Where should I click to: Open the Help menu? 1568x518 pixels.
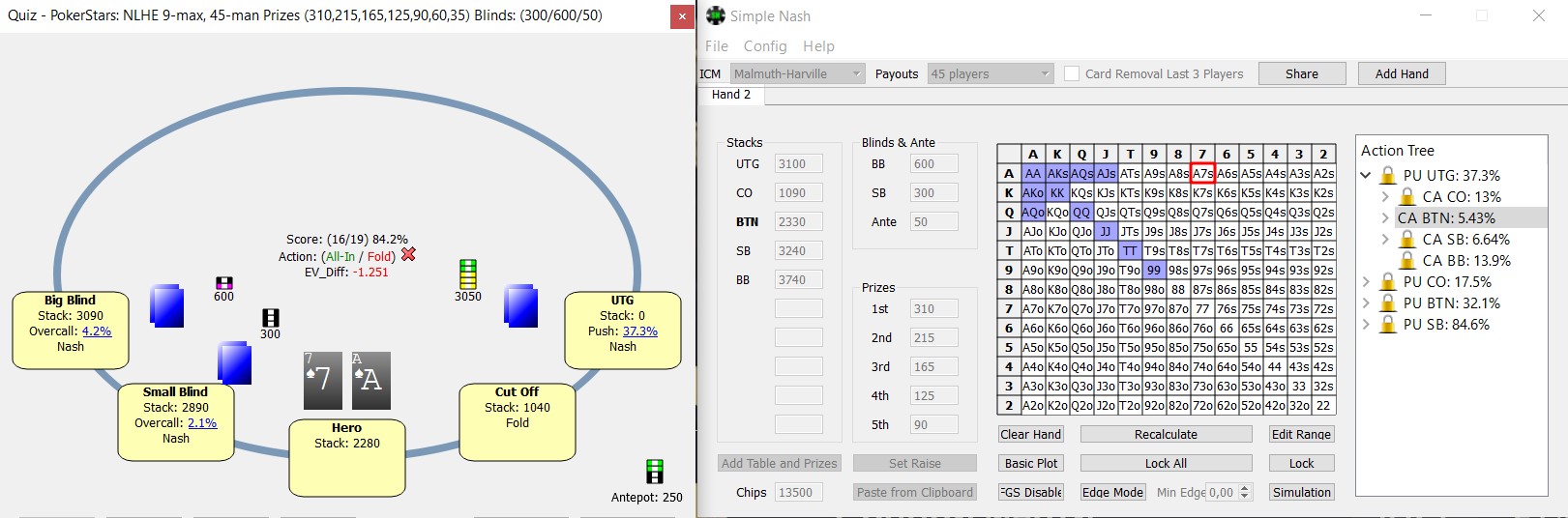(x=818, y=45)
